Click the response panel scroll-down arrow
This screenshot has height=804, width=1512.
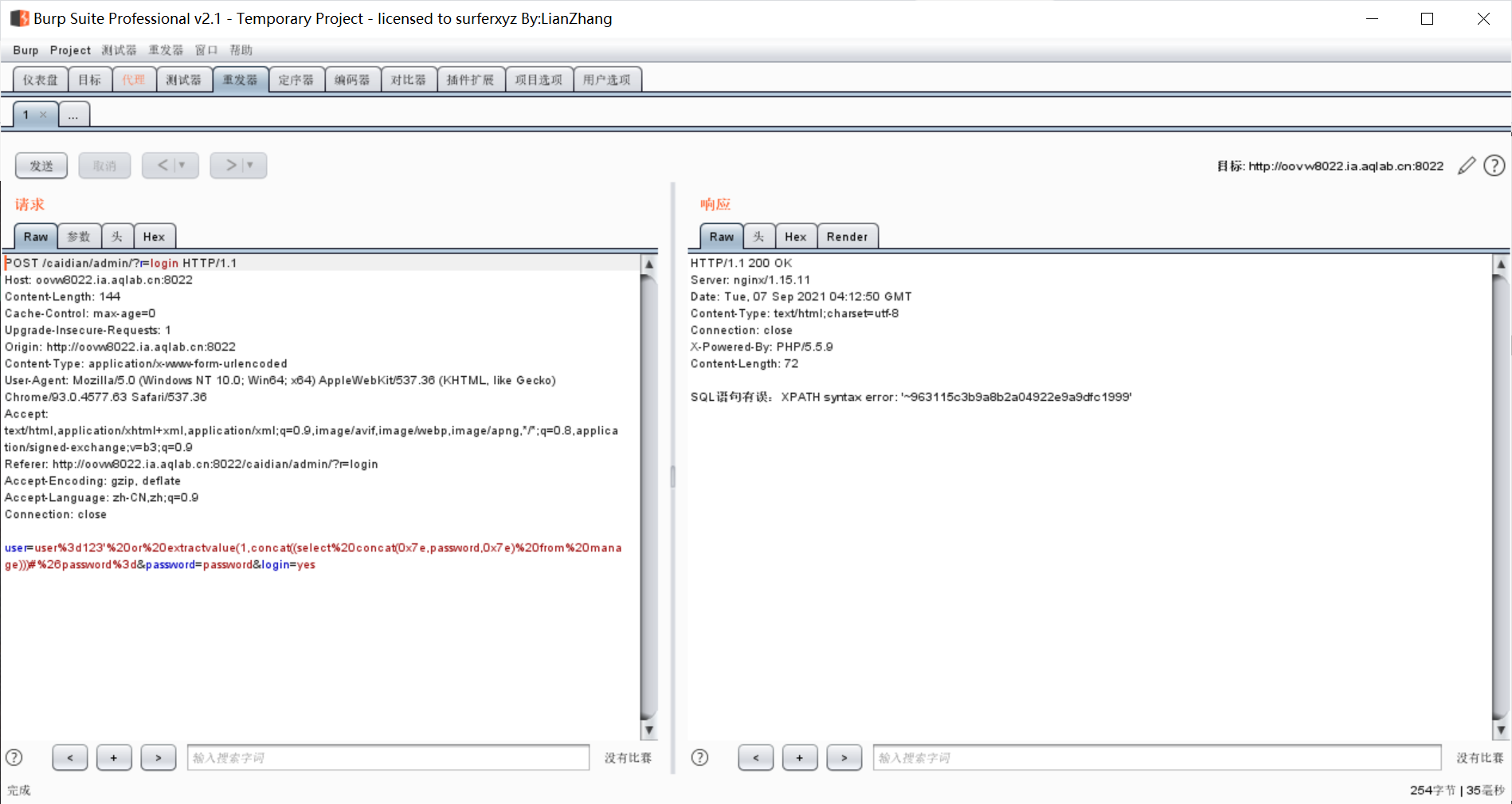(1501, 730)
